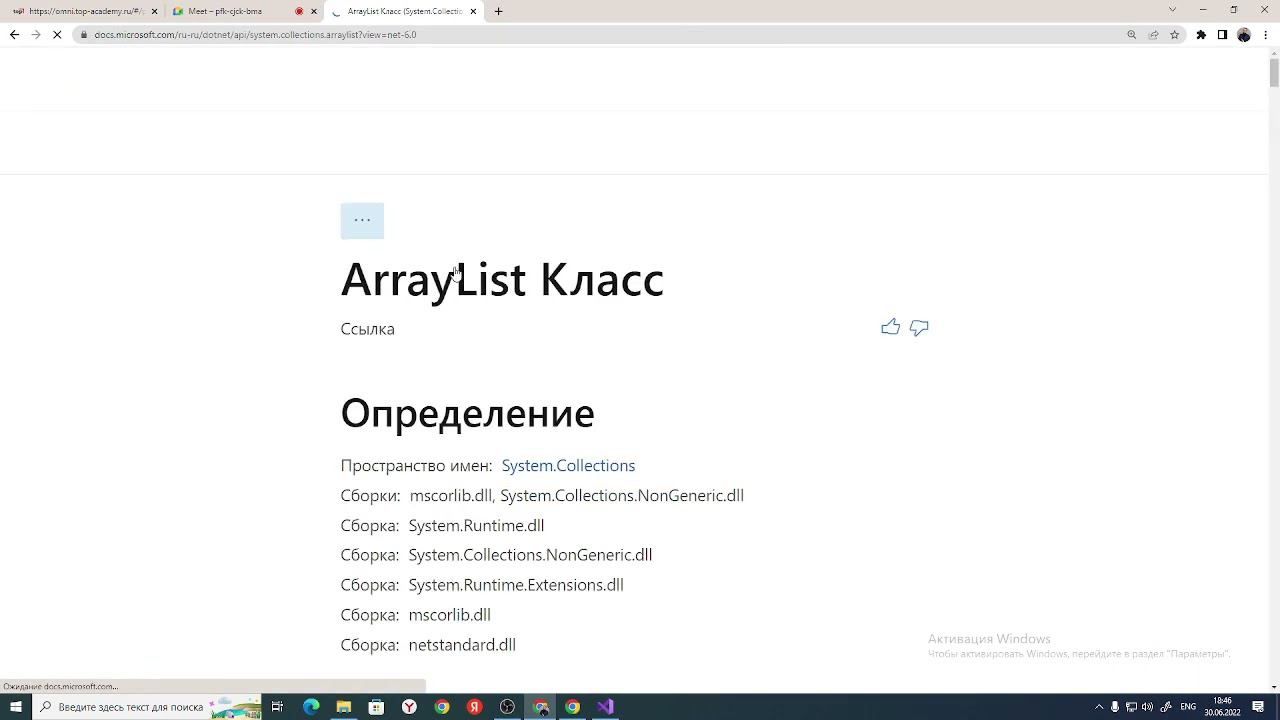Open File Explorer from the taskbar
This screenshot has height=720, width=1280.
(344, 707)
